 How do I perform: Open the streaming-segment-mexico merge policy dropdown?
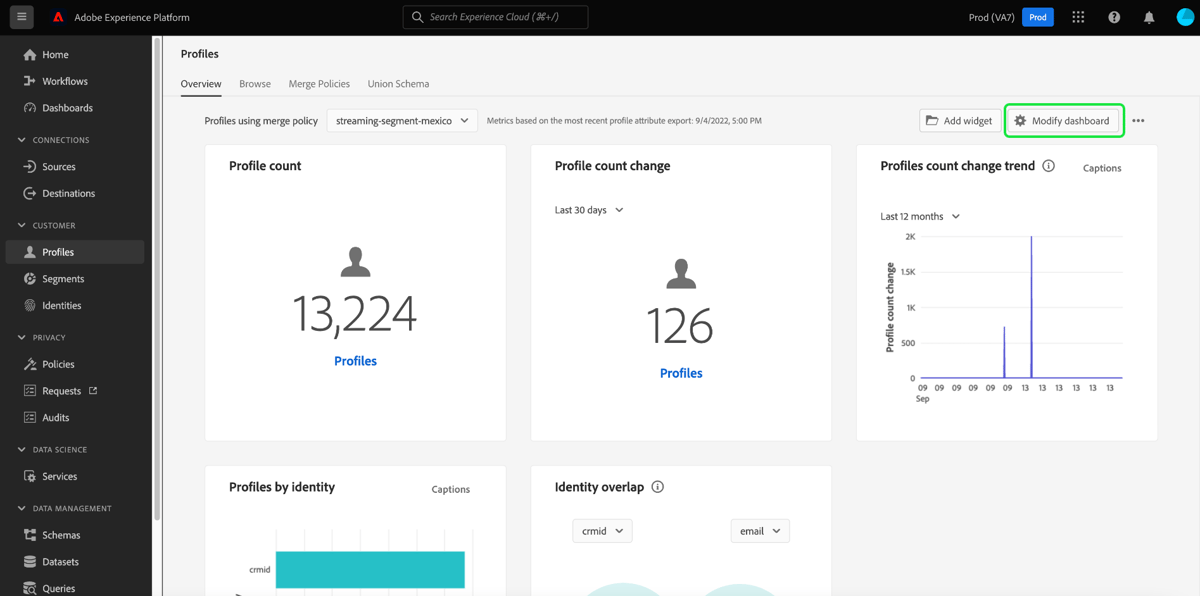coord(401,119)
